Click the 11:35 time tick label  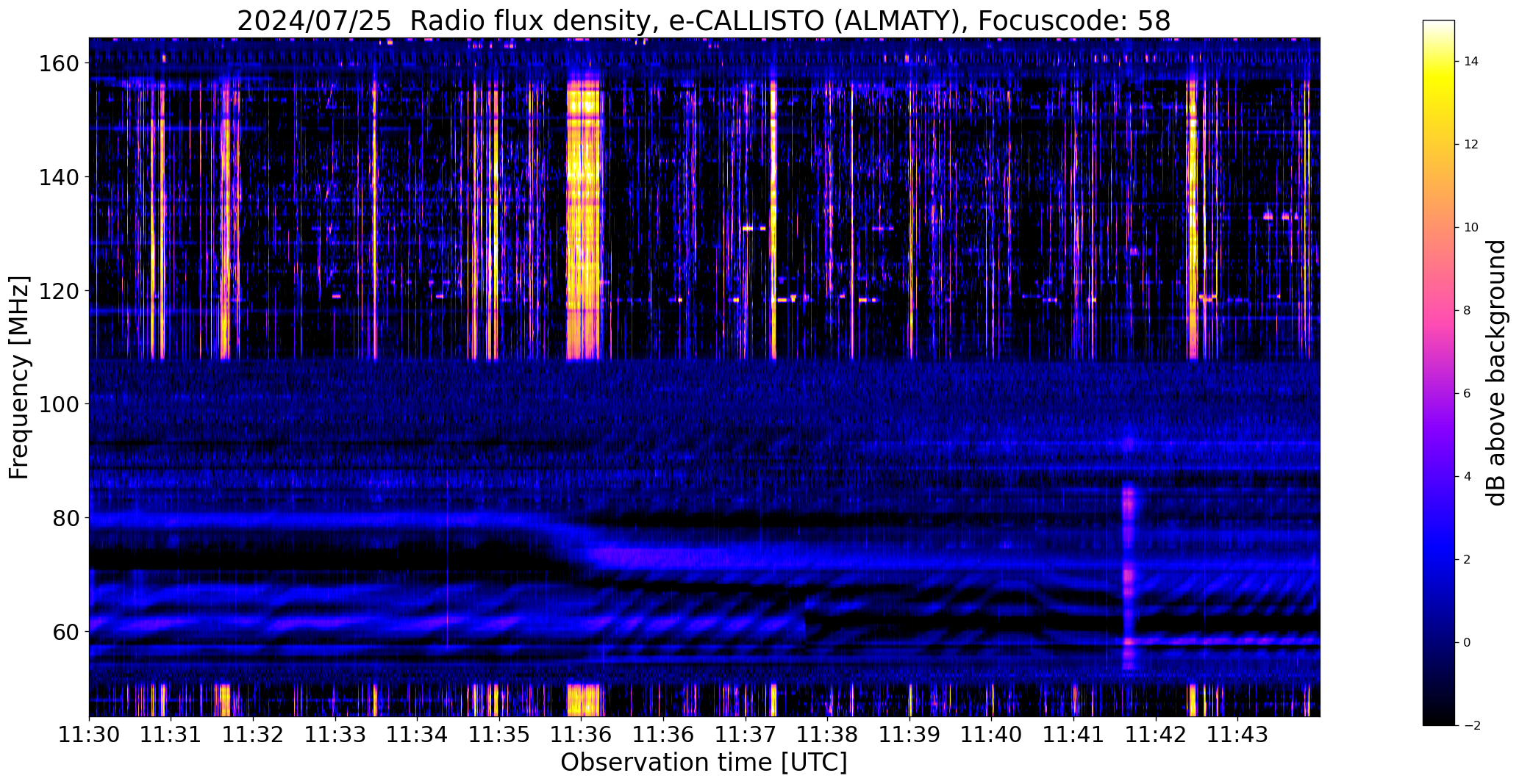499,734
